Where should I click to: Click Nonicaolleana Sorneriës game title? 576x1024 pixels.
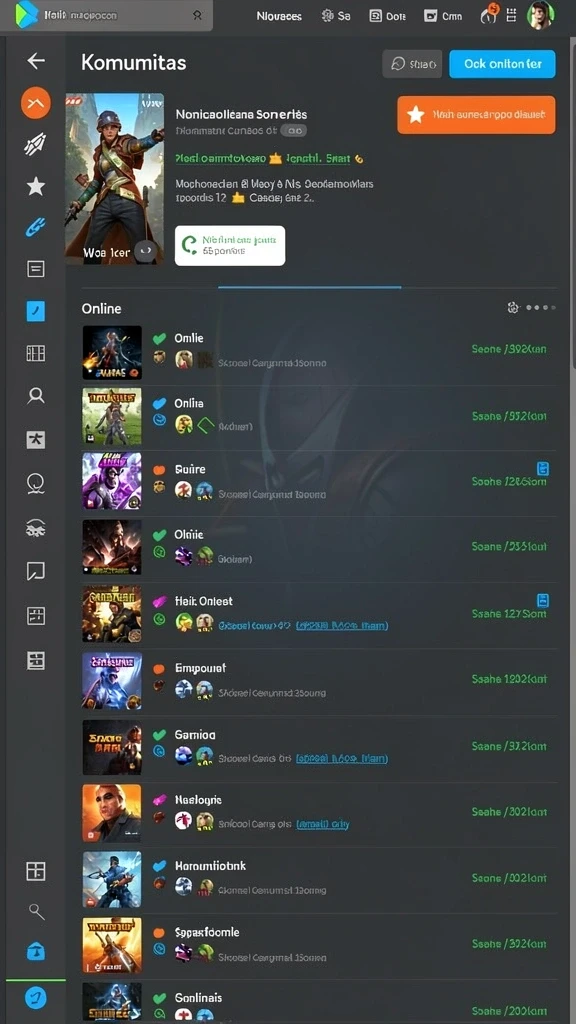tap(241, 114)
